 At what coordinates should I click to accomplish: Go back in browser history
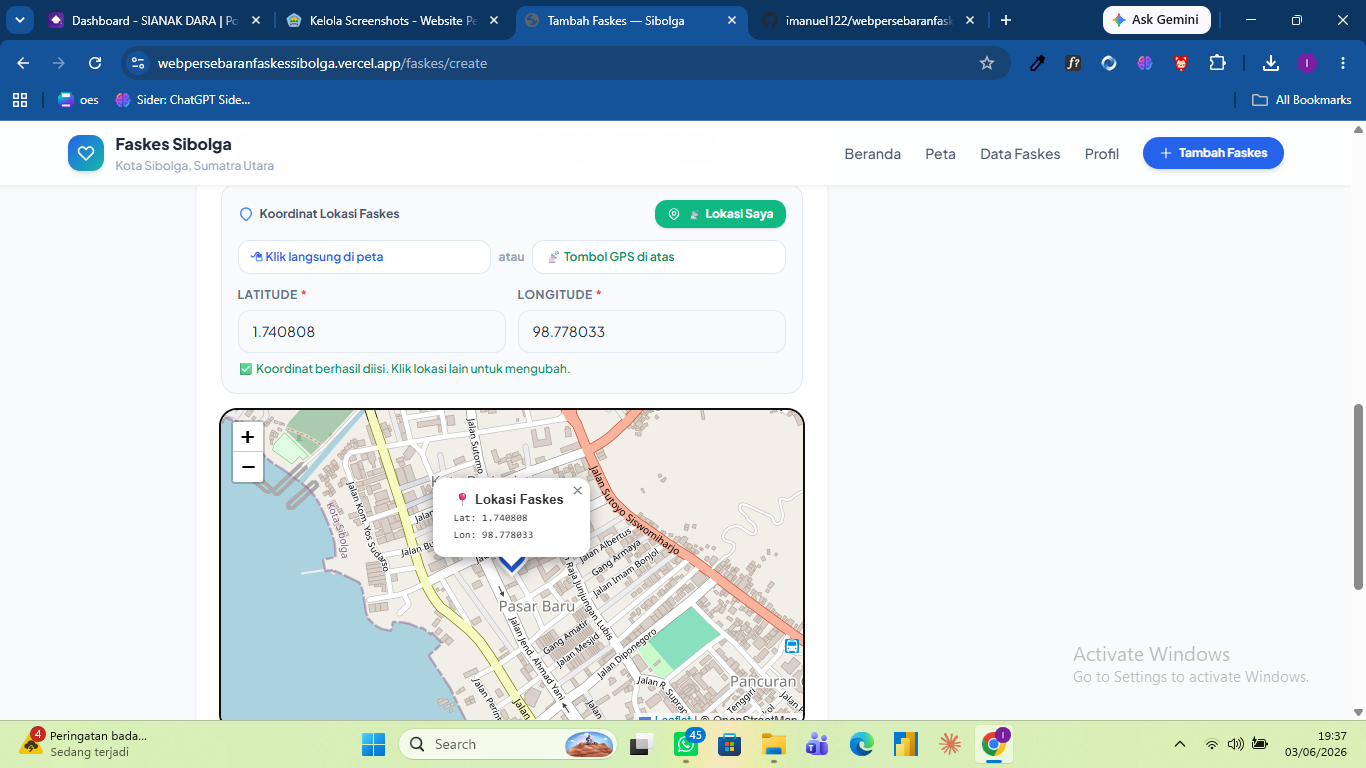(23, 63)
